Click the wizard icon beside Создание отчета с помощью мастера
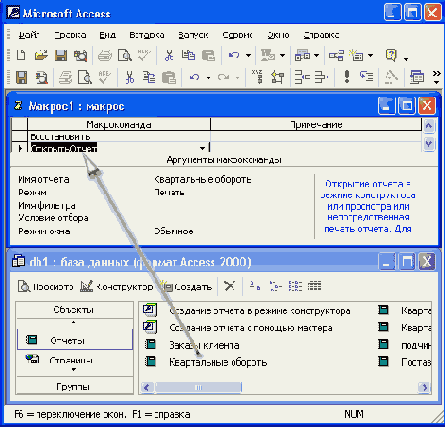The width and height of the screenshot is (445, 427). tap(150, 327)
